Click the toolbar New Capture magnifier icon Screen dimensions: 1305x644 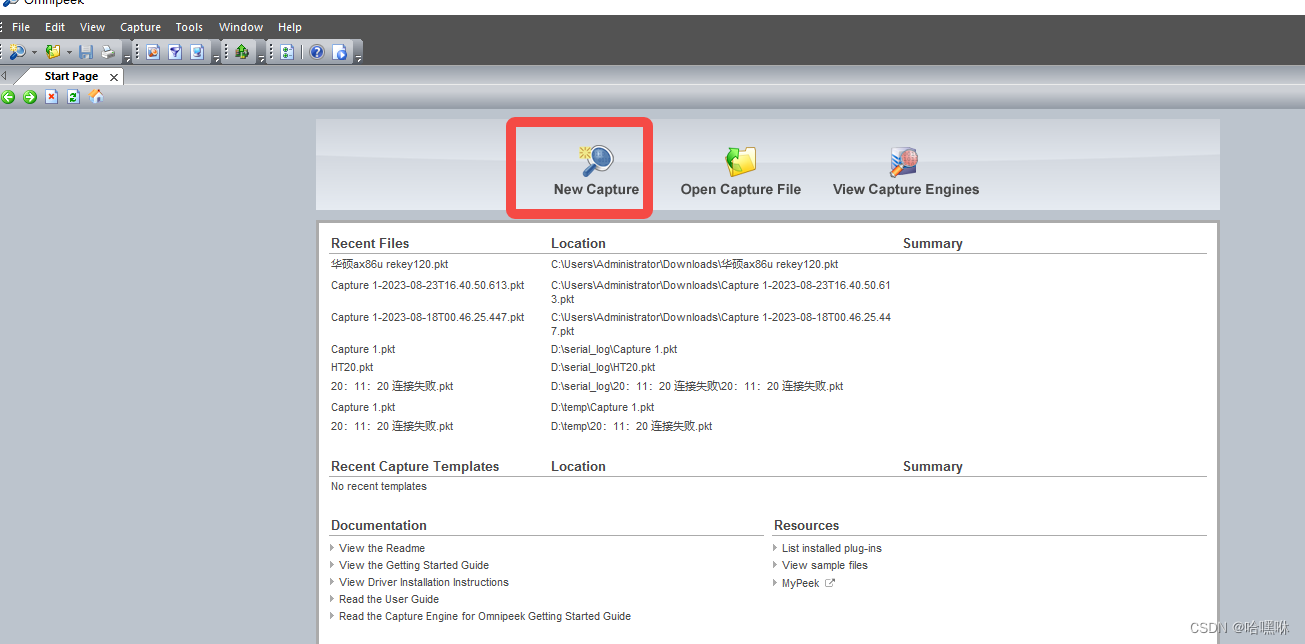point(17,52)
